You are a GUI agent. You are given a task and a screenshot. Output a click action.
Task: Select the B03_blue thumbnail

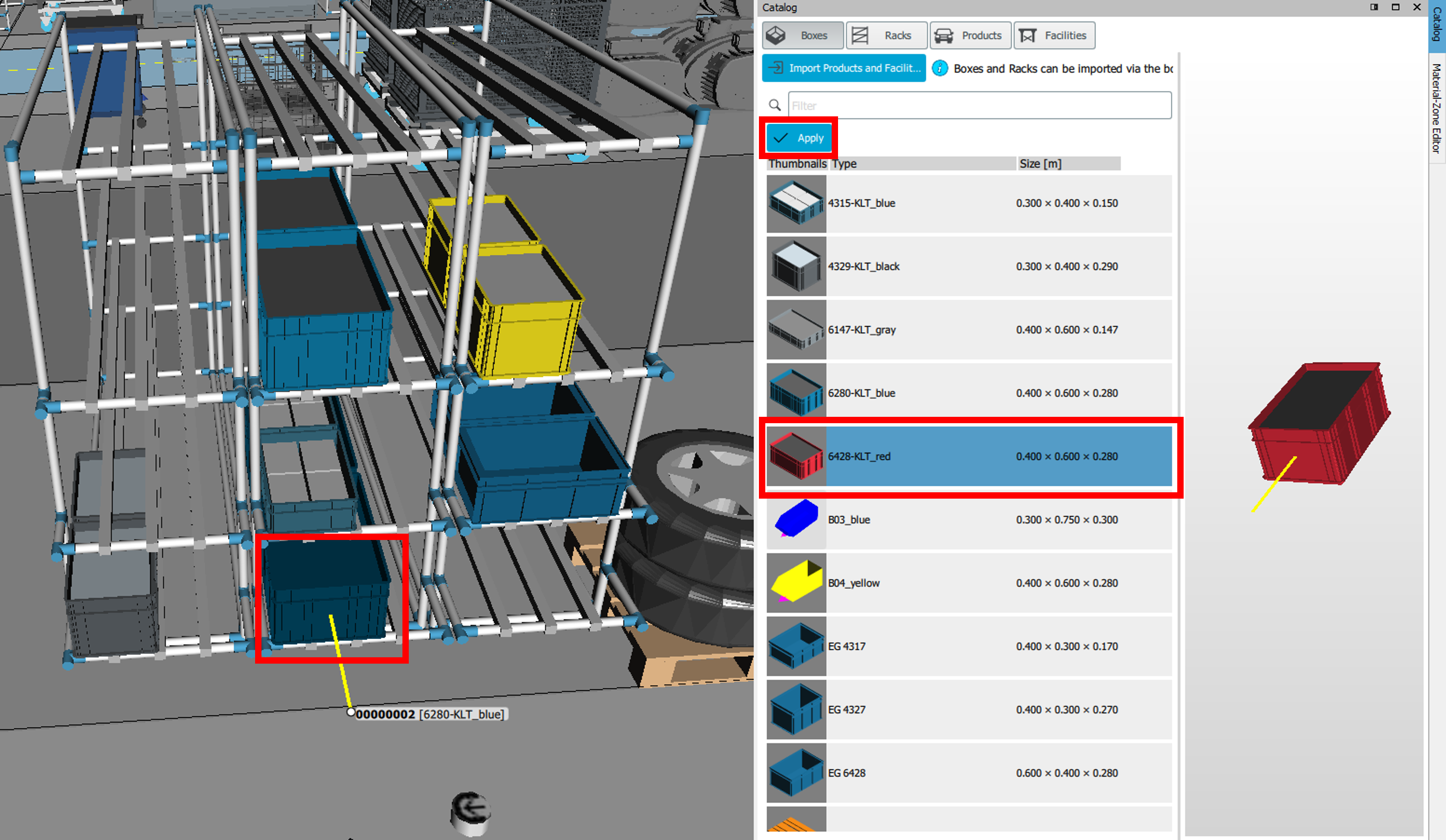[x=797, y=520]
